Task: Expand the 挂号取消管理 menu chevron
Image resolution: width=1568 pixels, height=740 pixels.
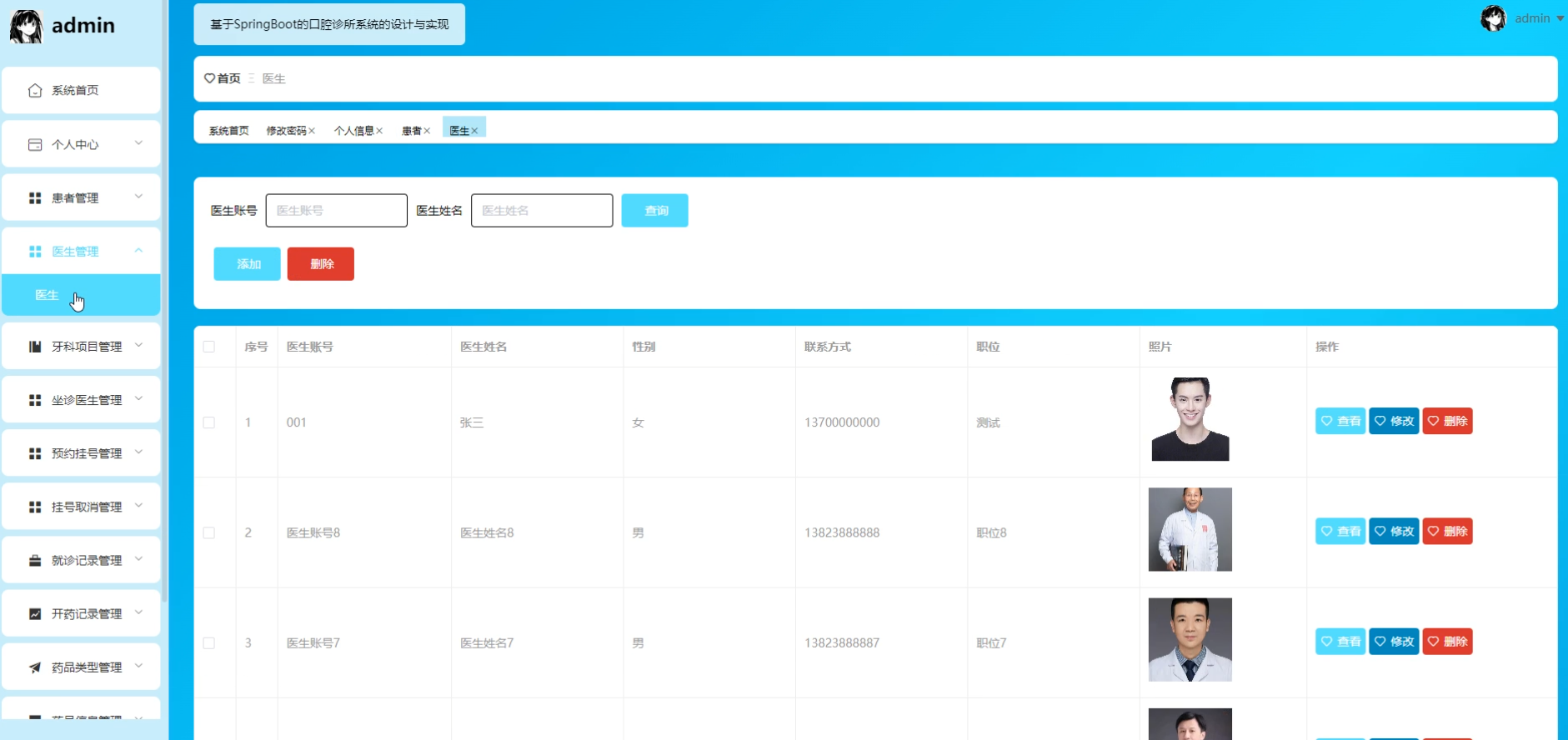Action: coord(138,505)
